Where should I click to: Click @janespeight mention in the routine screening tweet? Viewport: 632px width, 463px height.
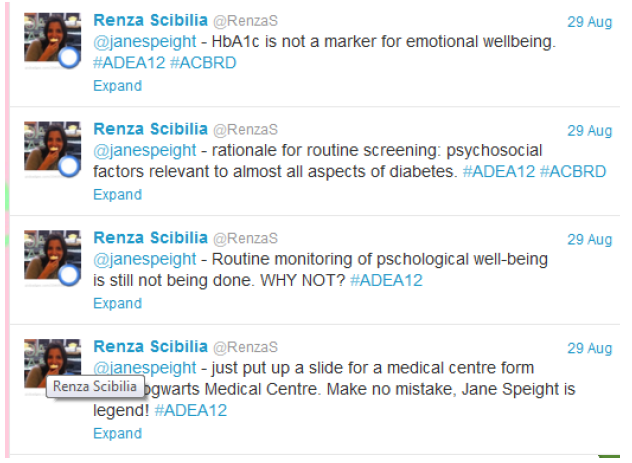[145, 150]
